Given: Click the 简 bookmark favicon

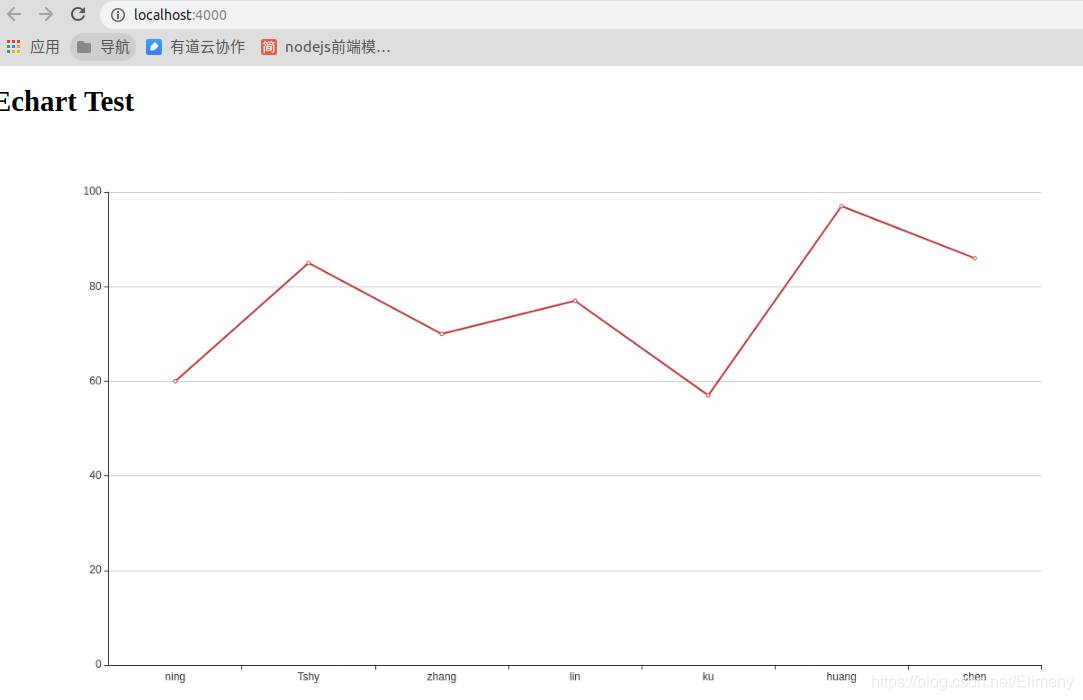Looking at the screenshot, I should click(x=269, y=47).
